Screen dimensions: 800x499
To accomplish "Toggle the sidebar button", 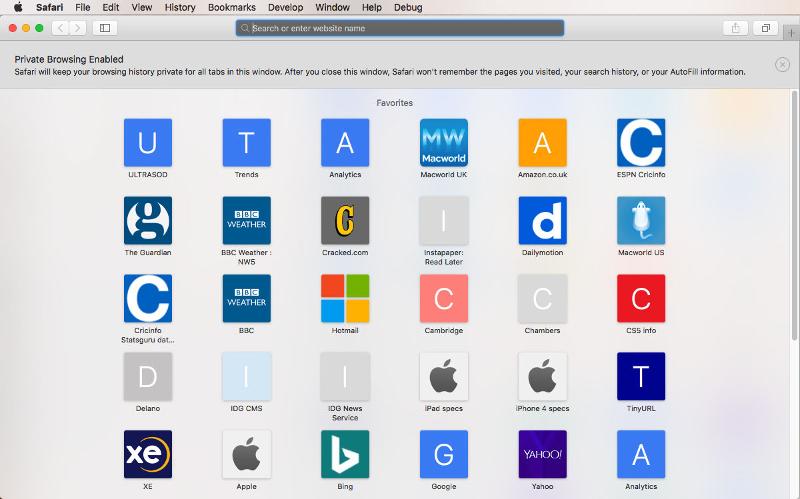I will pyautogui.click(x=105, y=28).
